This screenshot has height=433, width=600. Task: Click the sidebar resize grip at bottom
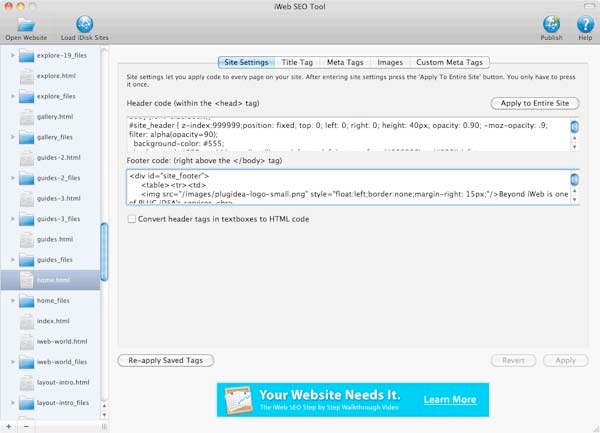[104, 426]
